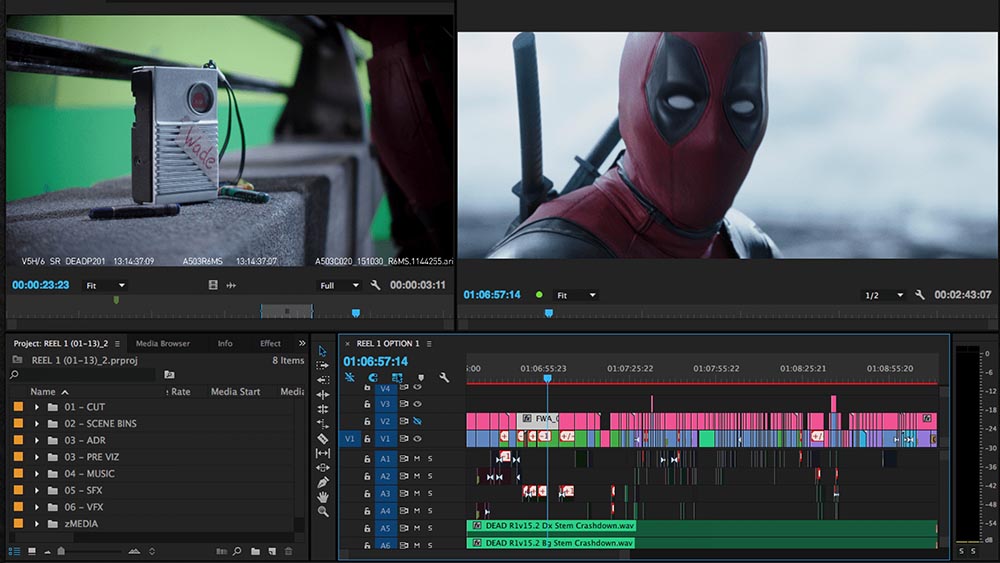Open timeline display settings wrench
The width and height of the screenshot is (1000, 563).
(x=444, y=378)
